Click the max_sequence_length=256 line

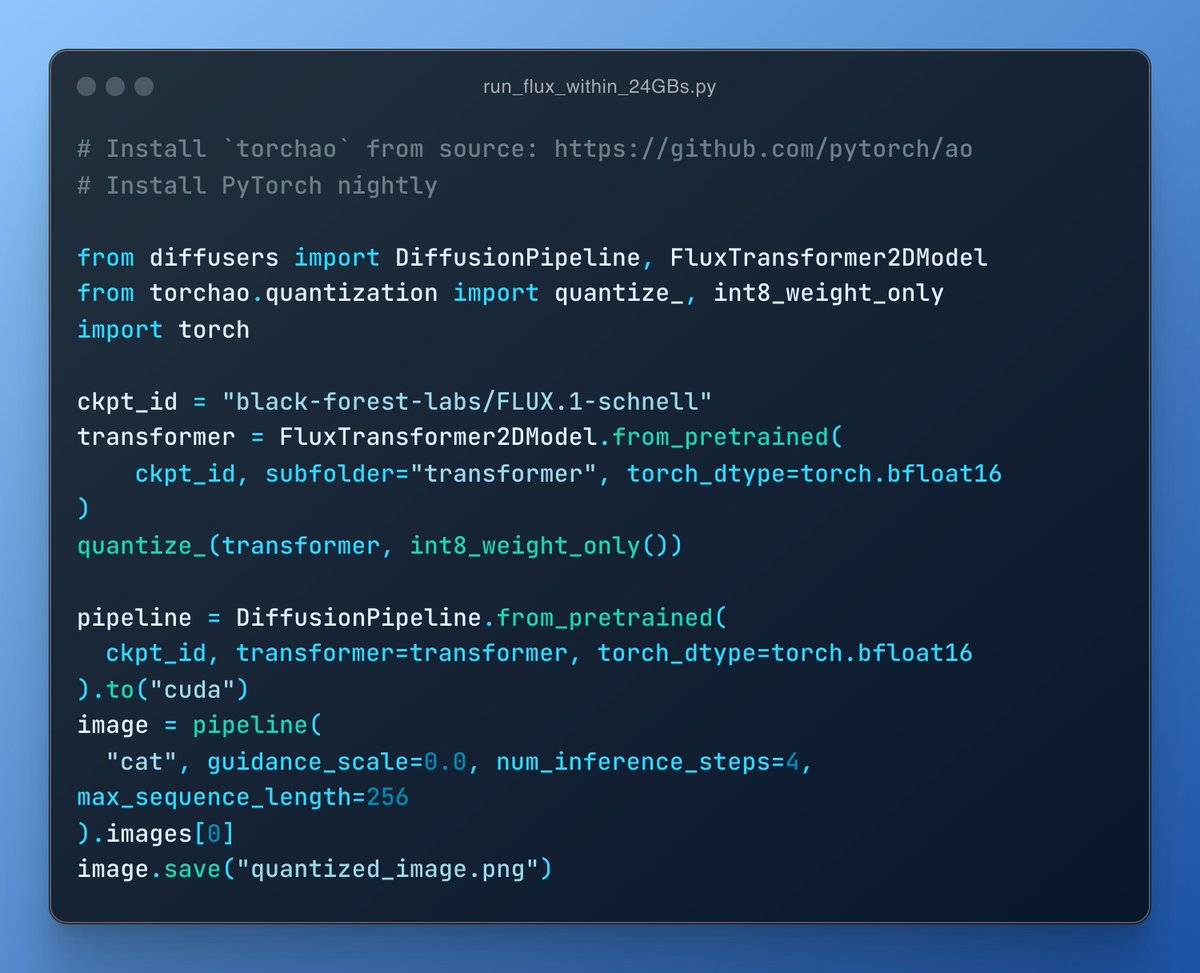pos(243,798)
